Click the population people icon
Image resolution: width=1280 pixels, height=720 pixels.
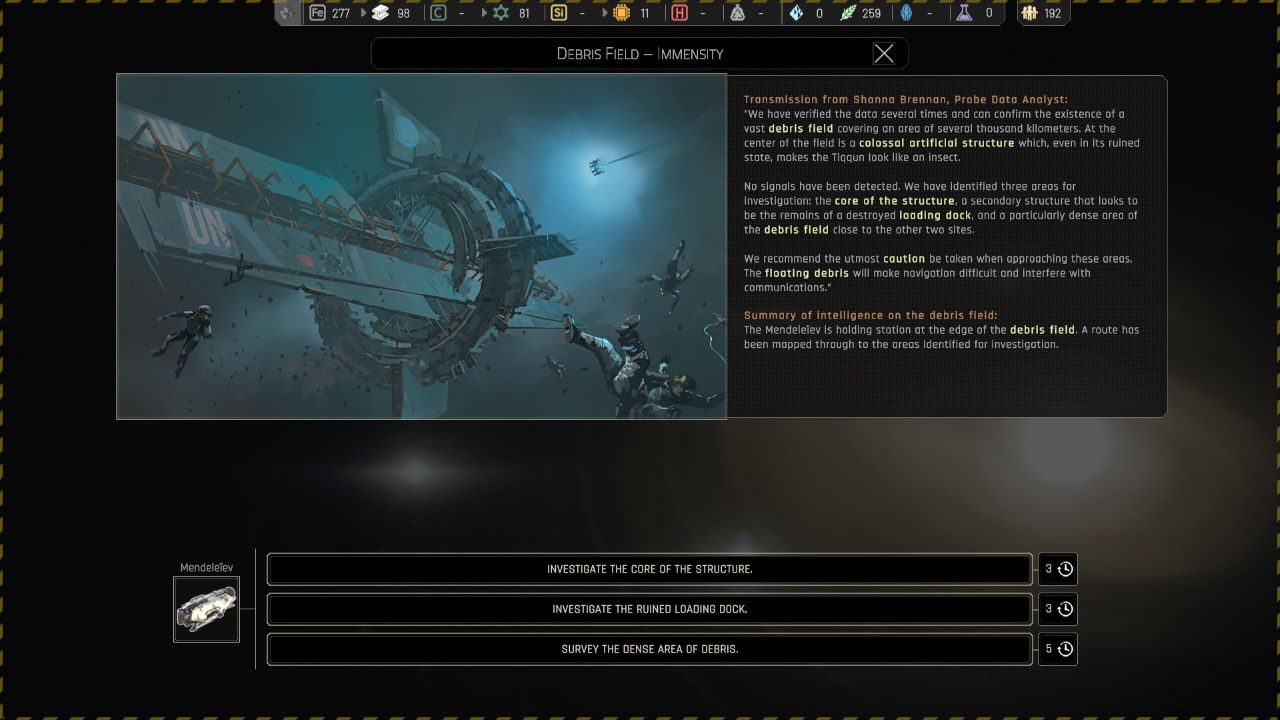[1029, 13]
